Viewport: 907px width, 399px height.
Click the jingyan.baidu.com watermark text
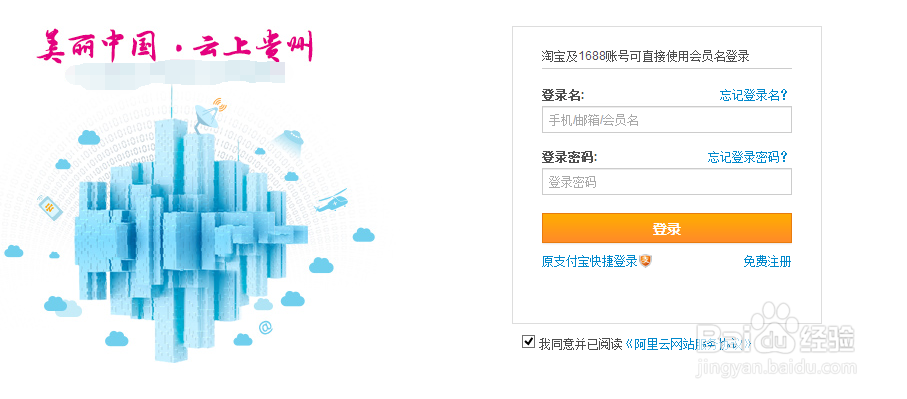click(x=776, y=368)
